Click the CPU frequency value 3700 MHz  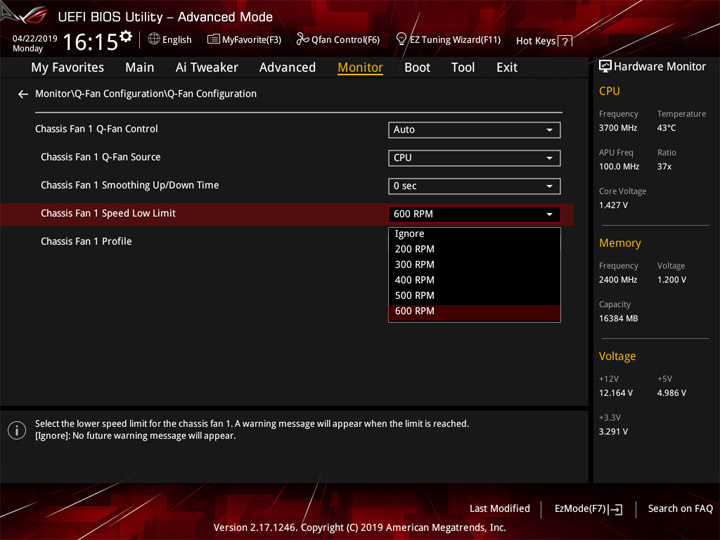(618, 128)
